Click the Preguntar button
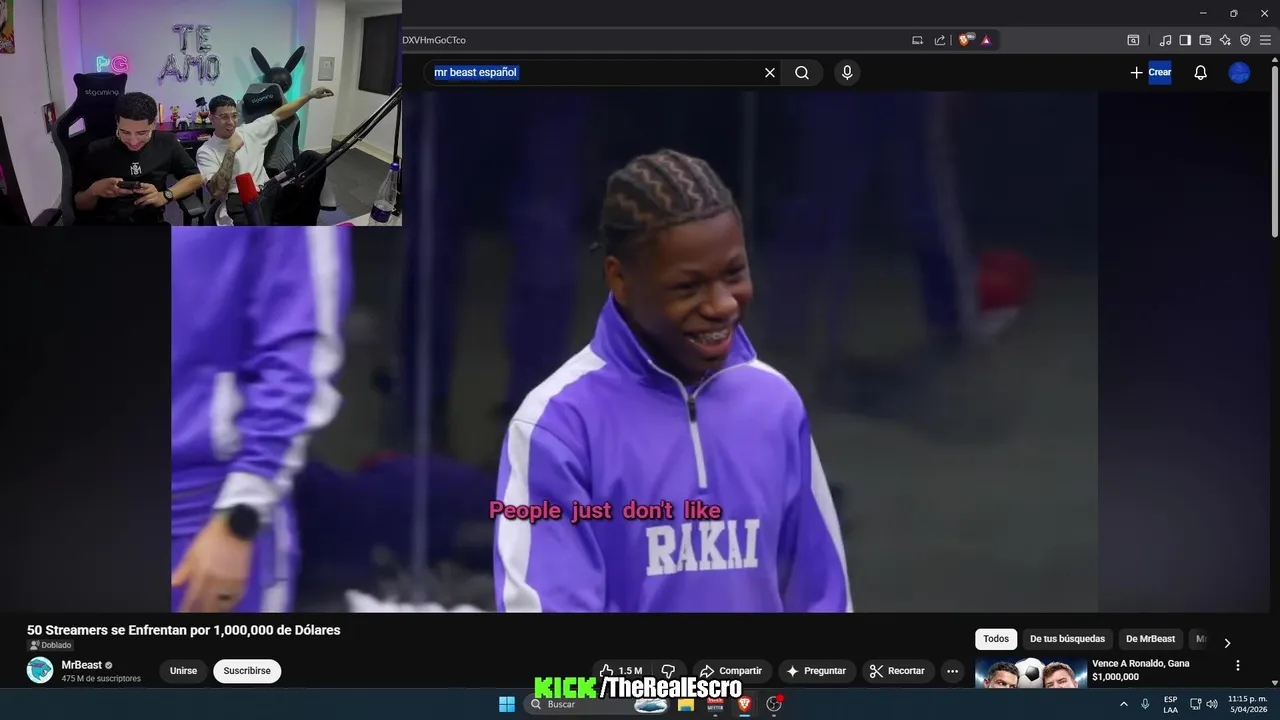 [x=816, y=671]
